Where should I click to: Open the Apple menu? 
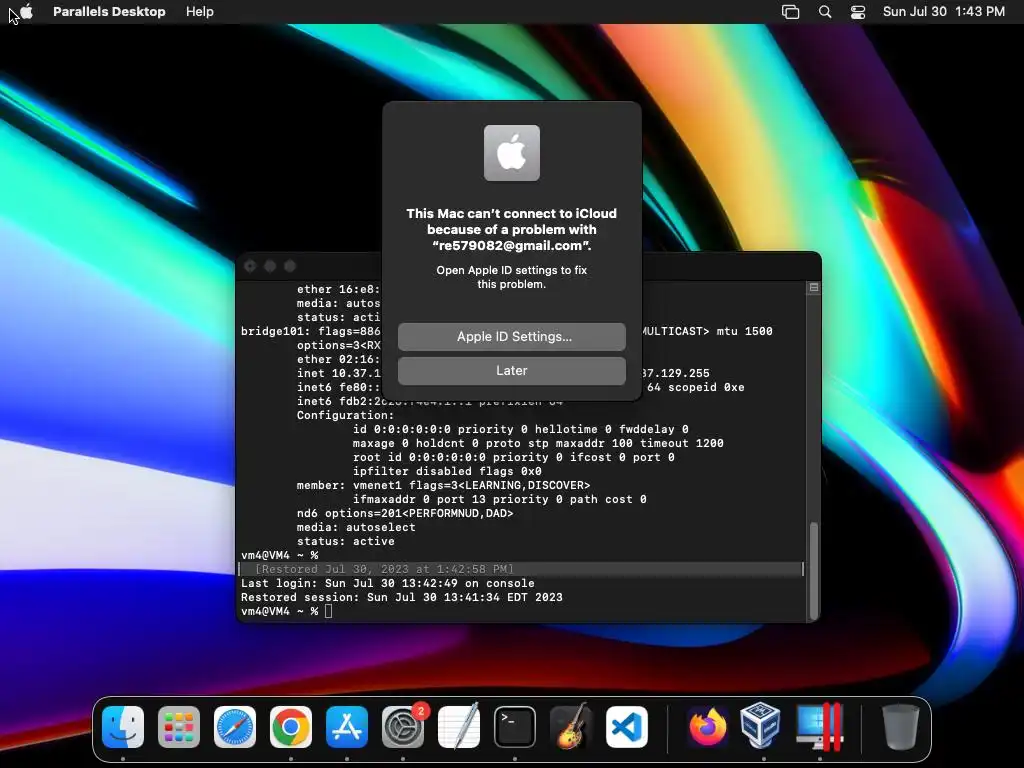(26, 11)
